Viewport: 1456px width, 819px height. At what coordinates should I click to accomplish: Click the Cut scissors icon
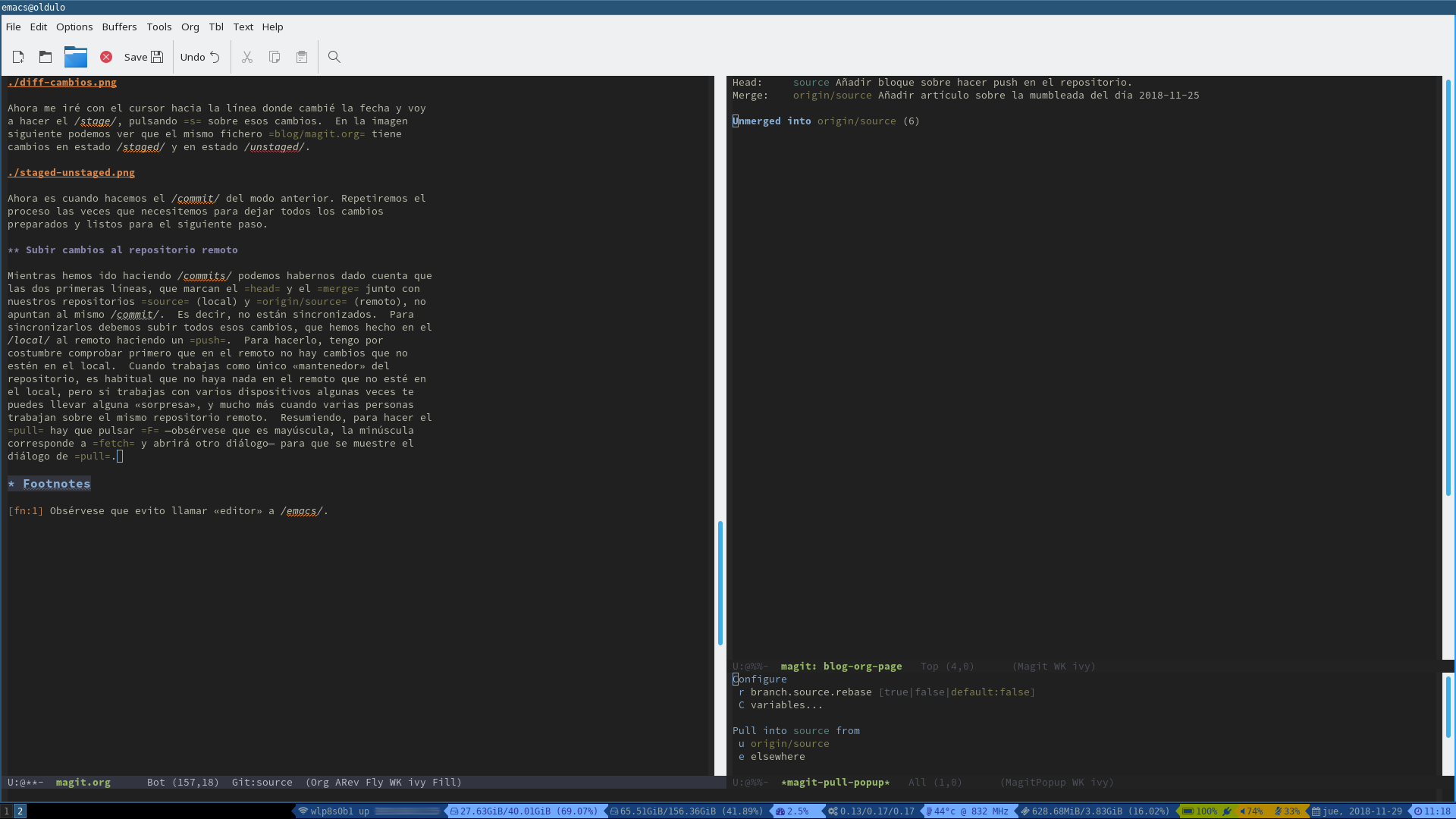pos(247,57)
